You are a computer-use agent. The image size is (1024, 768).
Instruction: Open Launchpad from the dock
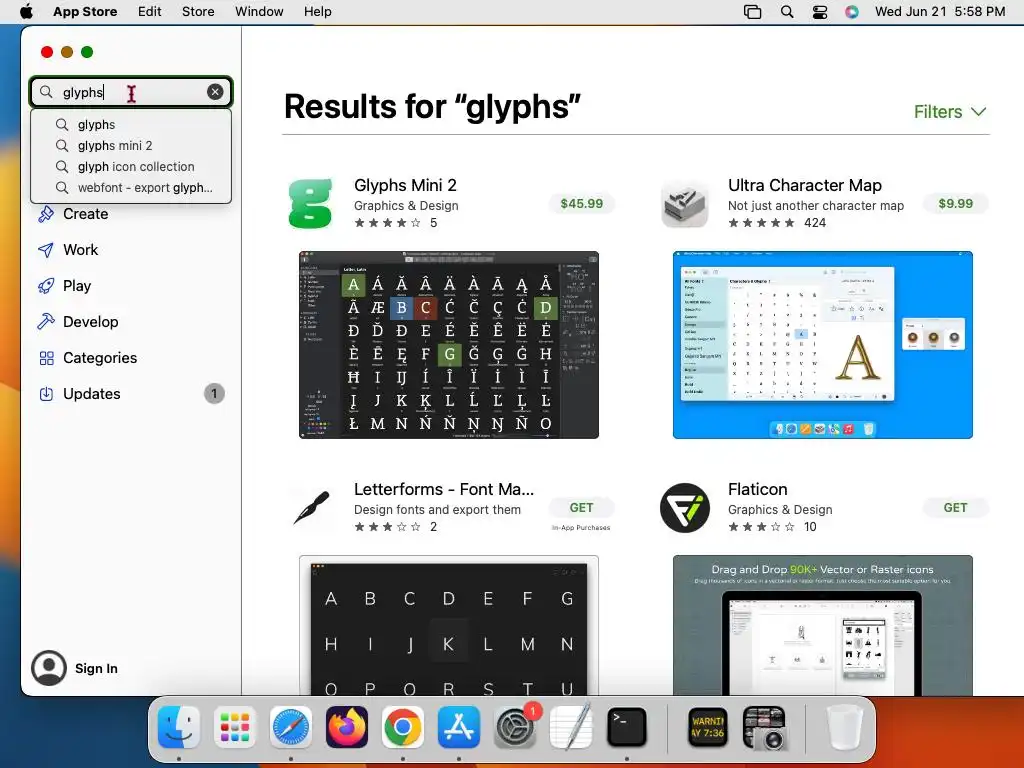click(235, 727)
